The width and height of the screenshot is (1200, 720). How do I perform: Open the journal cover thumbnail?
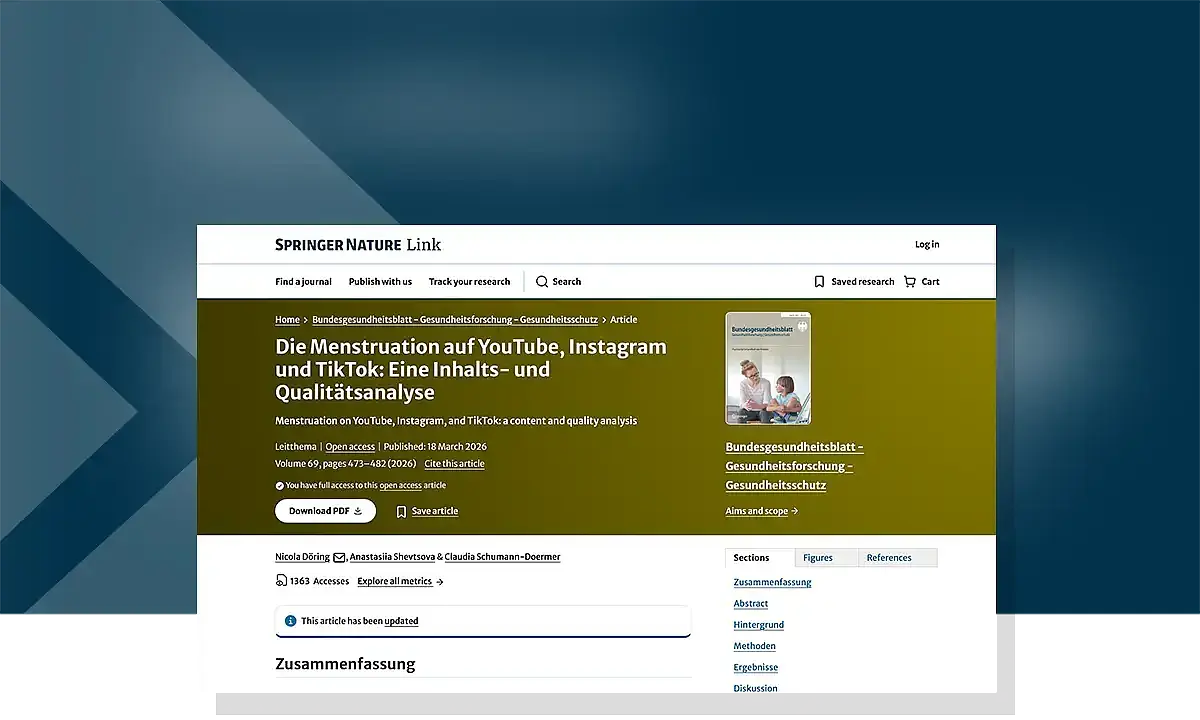coord(768,368)
